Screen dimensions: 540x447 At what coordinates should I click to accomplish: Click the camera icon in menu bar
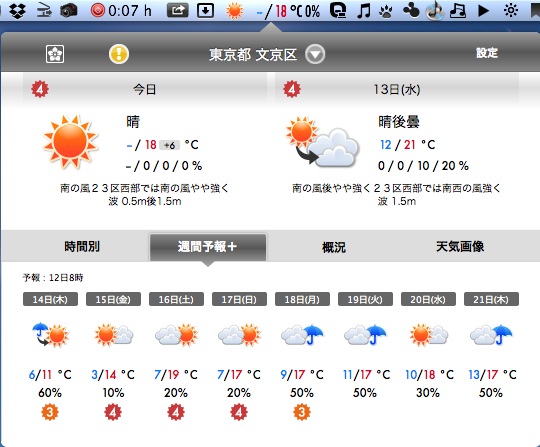point(69,11)
